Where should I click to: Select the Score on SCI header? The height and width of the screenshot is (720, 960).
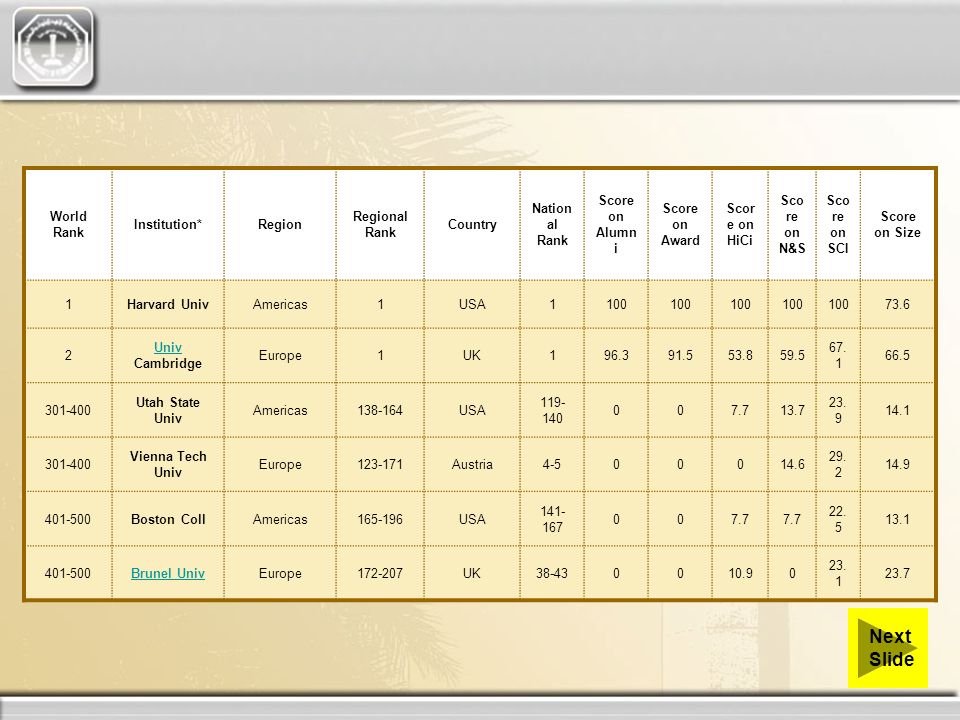coord(838,224)
